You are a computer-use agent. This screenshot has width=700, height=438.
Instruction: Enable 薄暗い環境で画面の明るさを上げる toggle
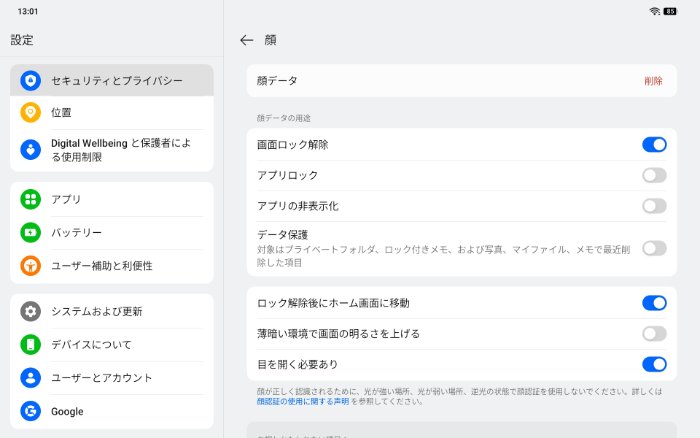pos(654,333)
